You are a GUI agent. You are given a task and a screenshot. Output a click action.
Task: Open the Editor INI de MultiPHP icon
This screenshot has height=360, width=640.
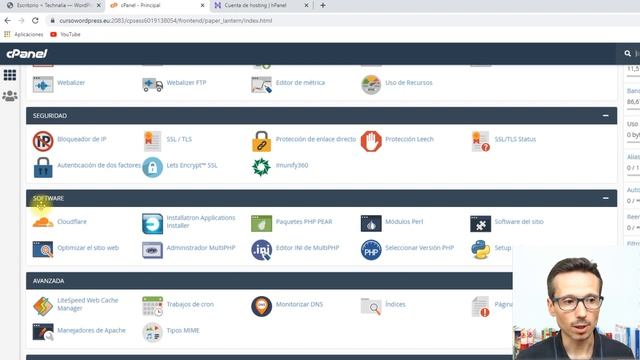point(262,250)
